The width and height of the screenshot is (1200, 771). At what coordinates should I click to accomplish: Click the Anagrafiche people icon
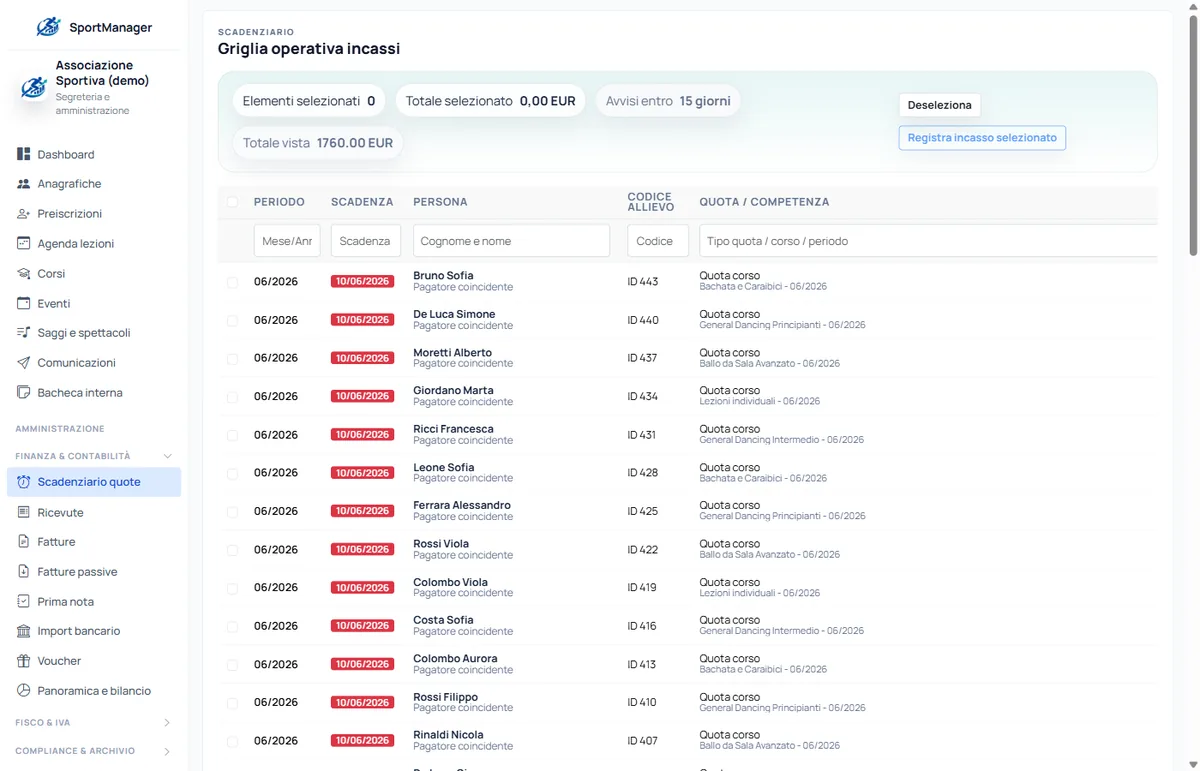23,184
